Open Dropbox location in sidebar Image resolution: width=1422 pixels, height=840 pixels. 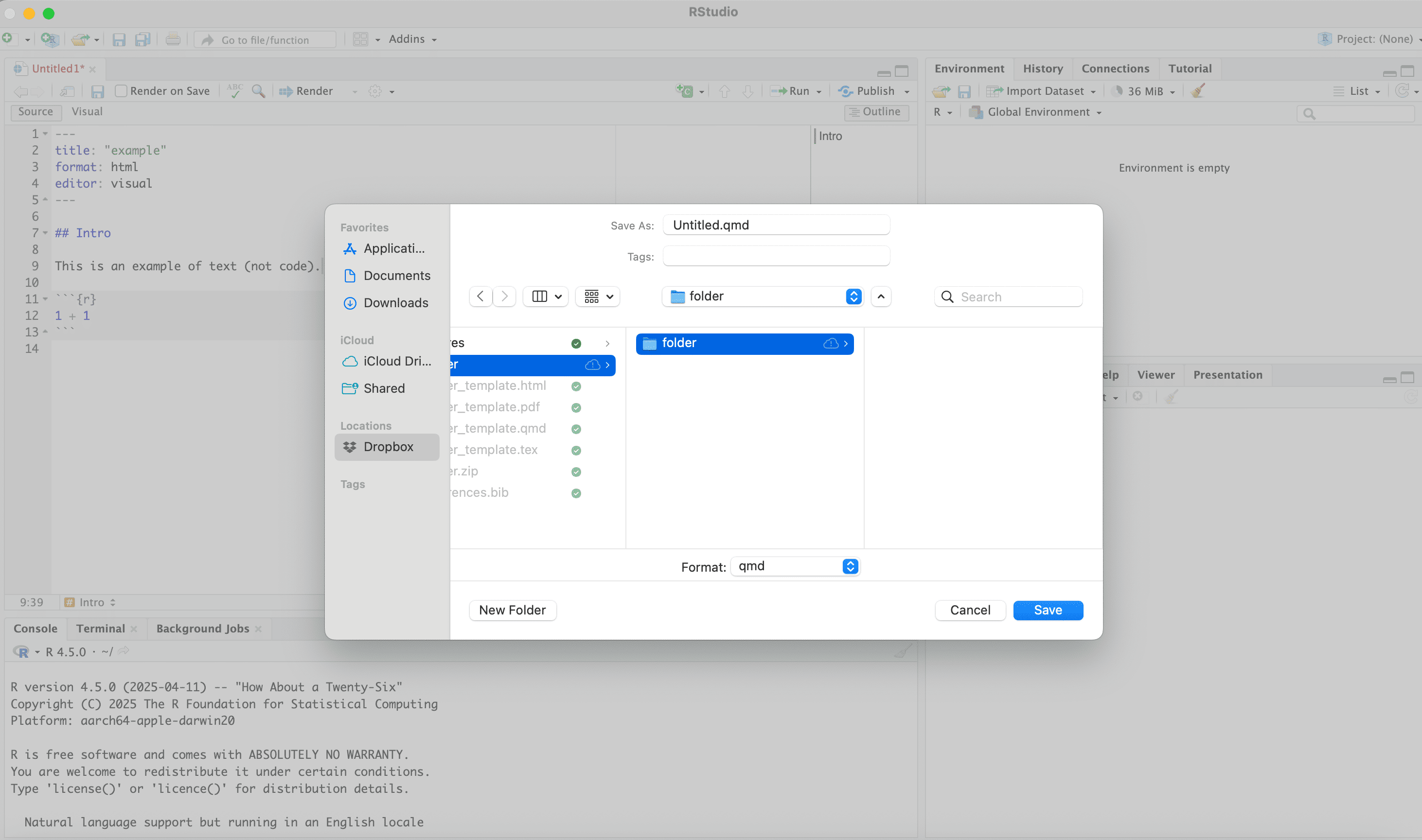coord(388,447)
